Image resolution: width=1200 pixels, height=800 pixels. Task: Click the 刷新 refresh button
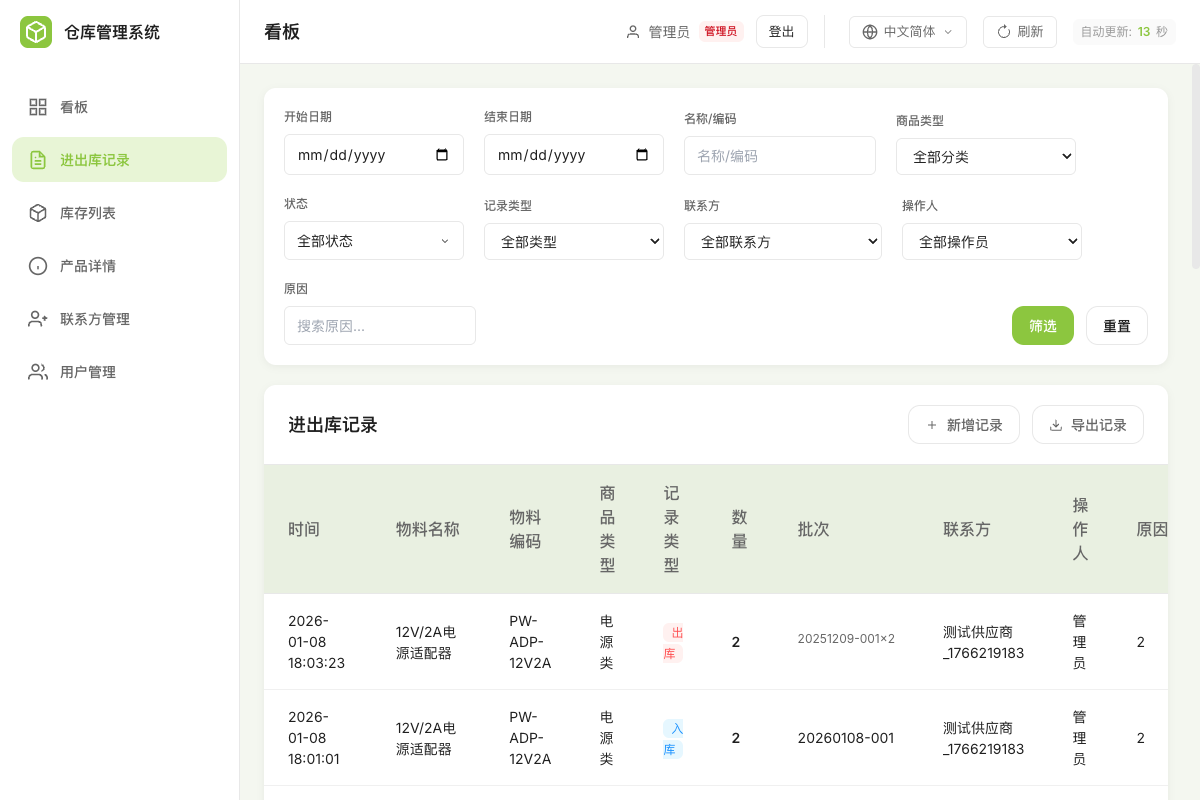coord(1020,32)
